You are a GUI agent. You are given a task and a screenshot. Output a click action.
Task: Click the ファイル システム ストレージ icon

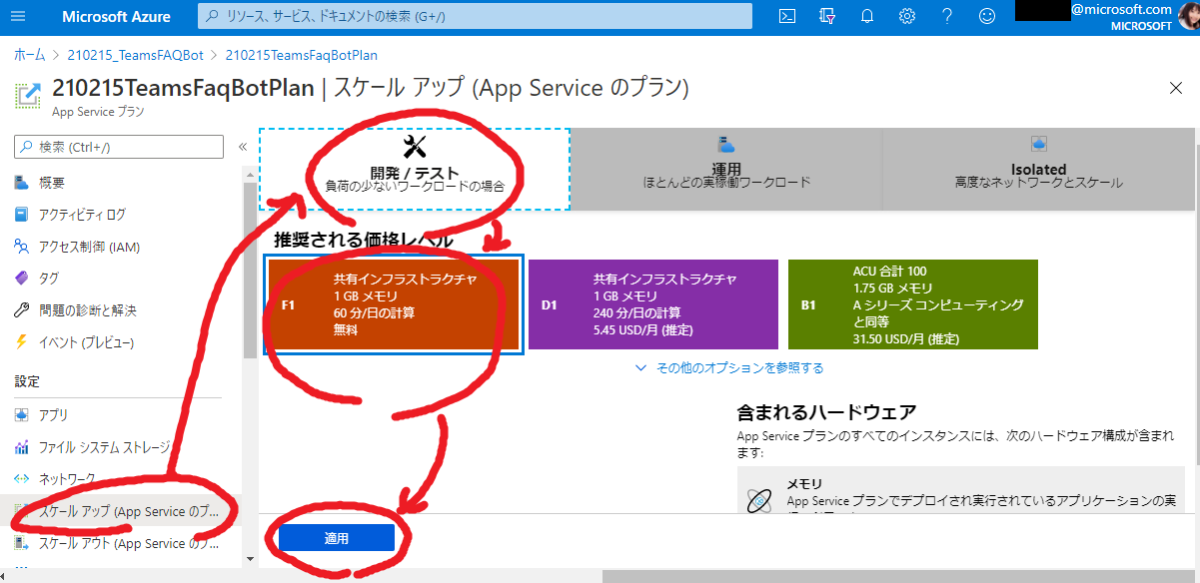pos(22,447)
